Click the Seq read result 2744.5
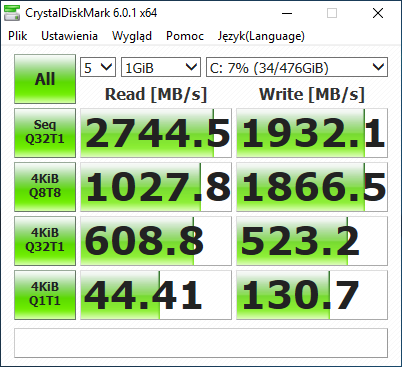This screenshot has width=402, height=367. point(156,133)
